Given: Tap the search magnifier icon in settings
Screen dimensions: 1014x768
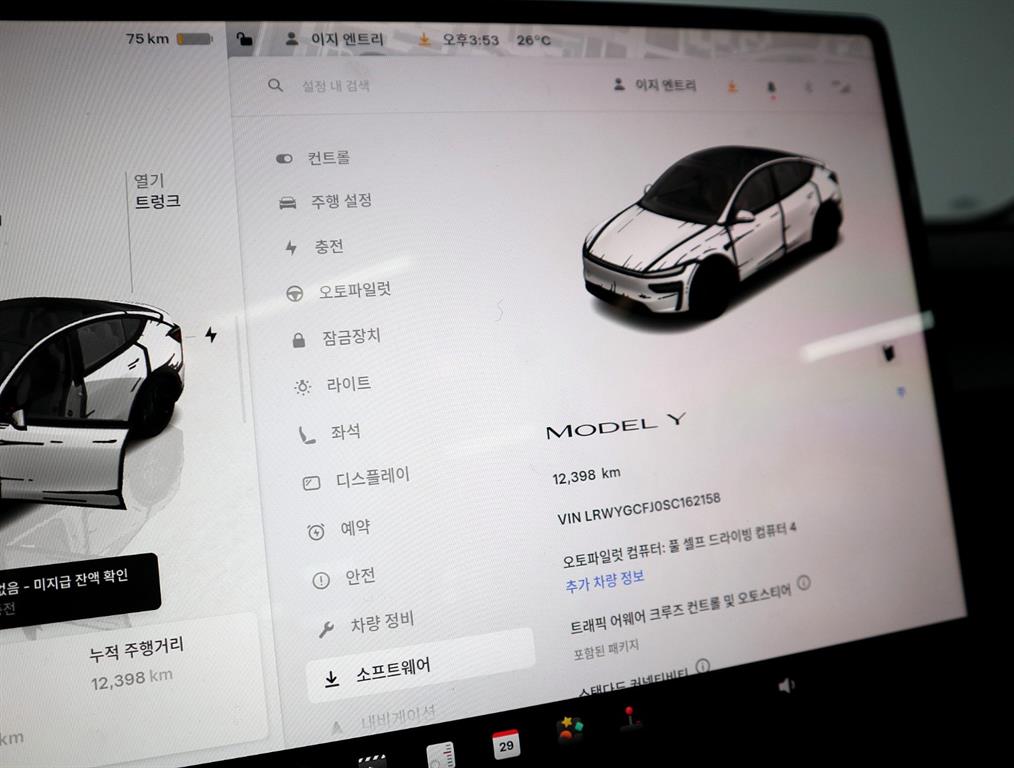Looking at the screenshot, I should coord(275,85).
